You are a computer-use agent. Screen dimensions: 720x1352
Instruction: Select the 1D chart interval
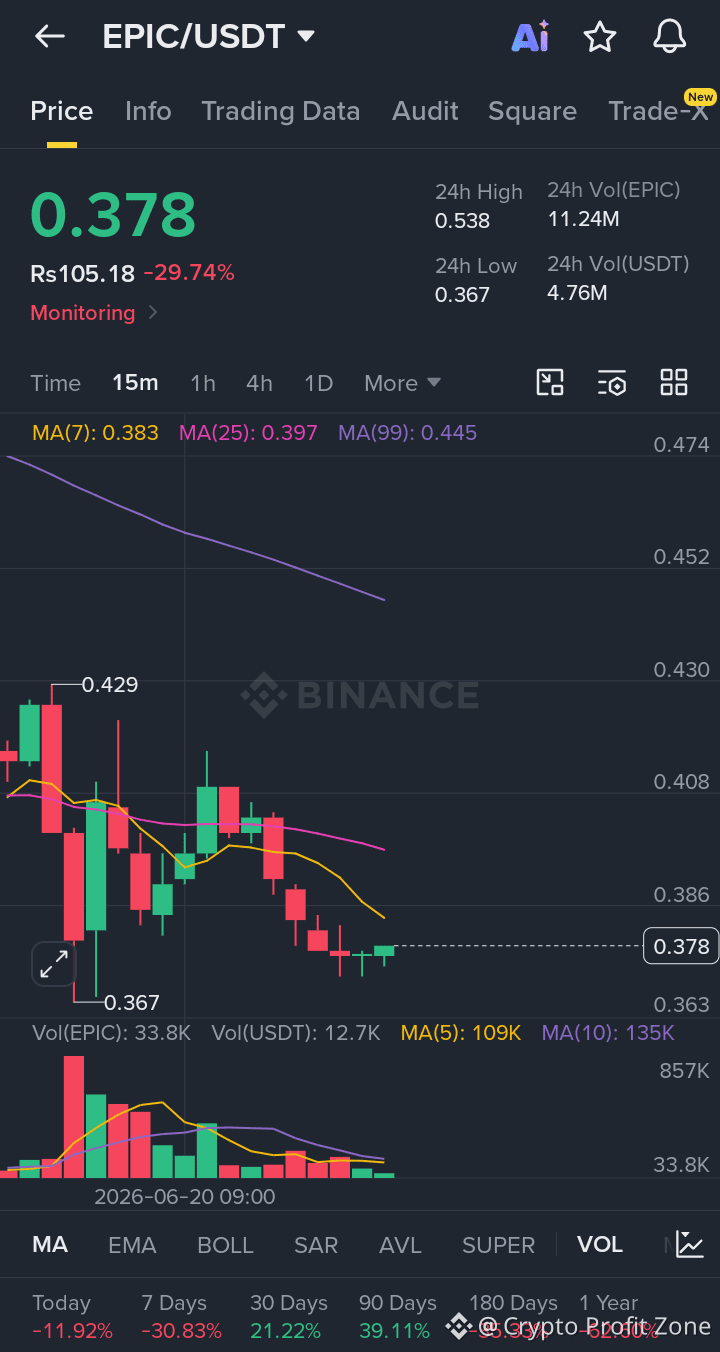[318, 383]
